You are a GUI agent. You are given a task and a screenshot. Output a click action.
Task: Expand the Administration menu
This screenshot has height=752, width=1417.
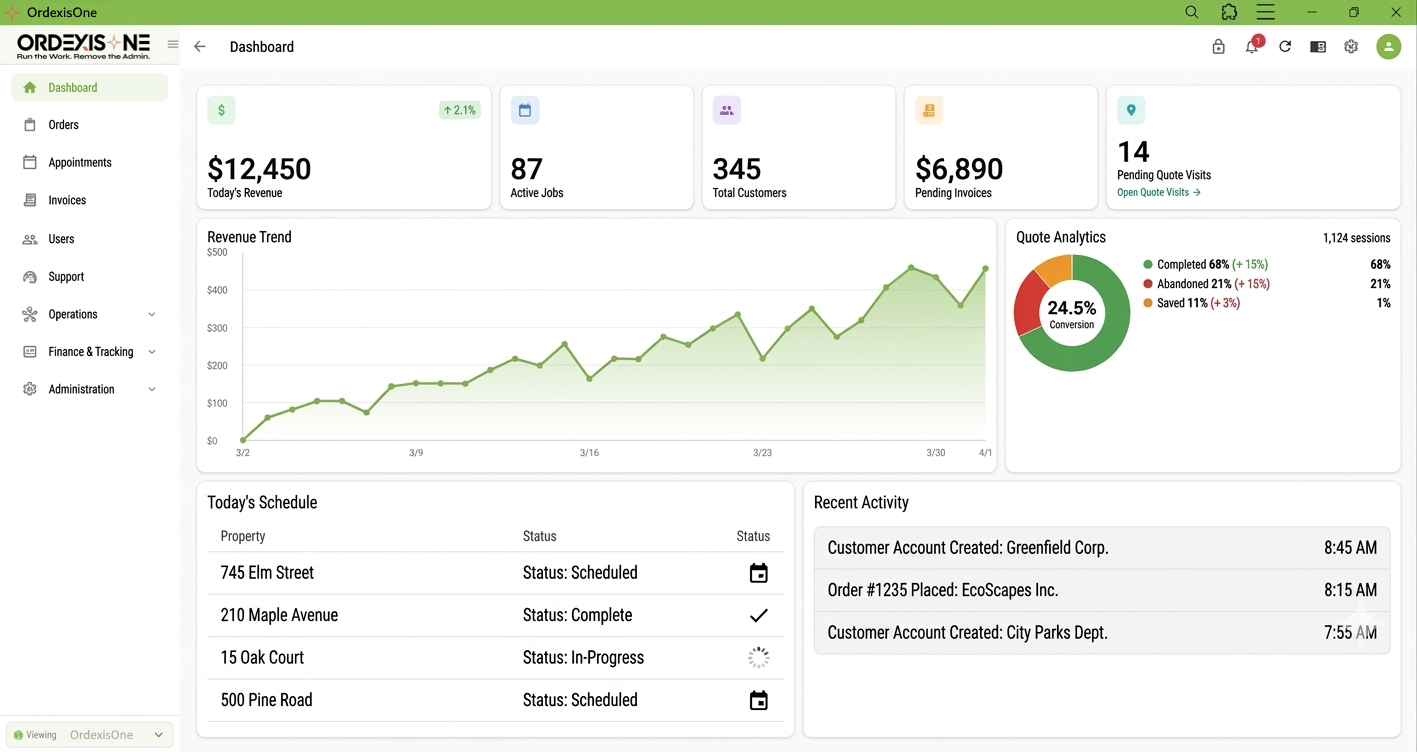[x=82, y=389]
